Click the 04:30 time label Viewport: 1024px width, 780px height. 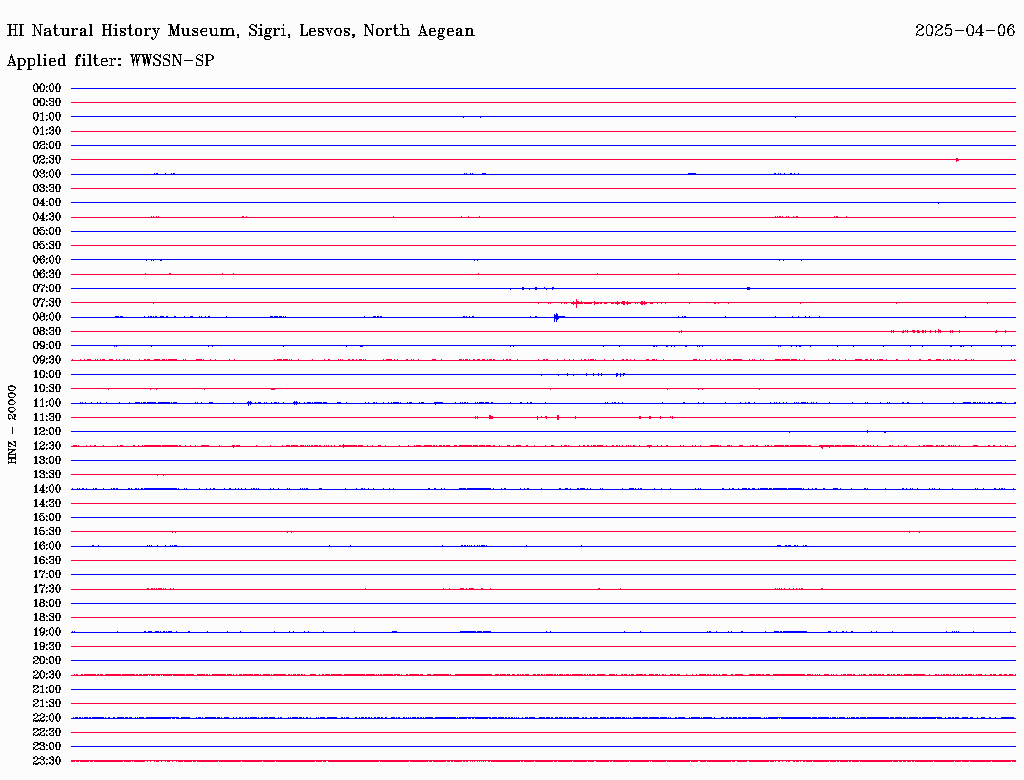[x=47, y=217]
